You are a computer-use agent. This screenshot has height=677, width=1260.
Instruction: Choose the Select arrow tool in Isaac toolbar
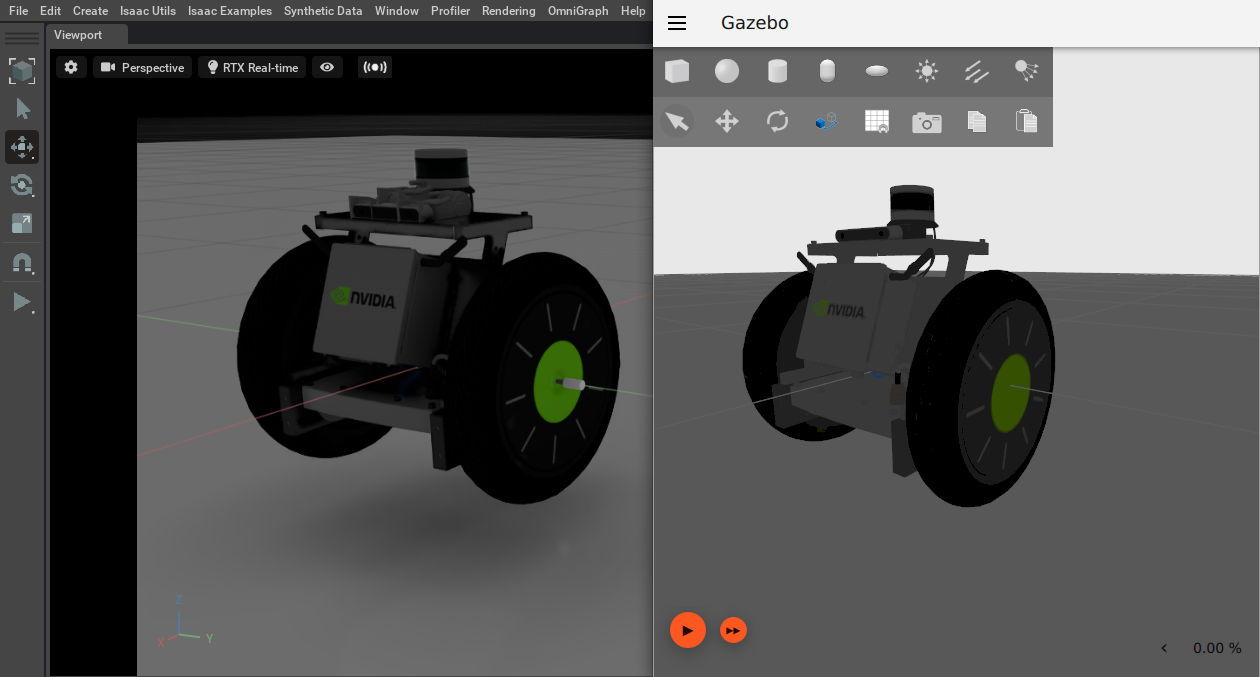[x=22, y=108]
